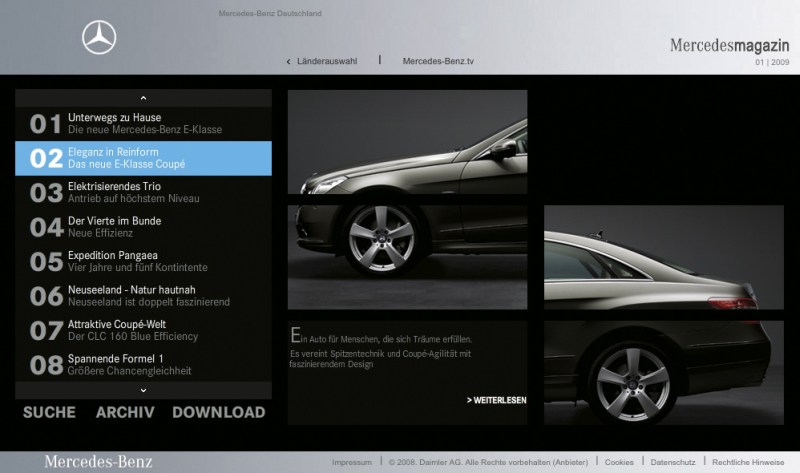The image size is (800, 473).
Task: Click the Mercedes-Benz footer wordmark
Action: pyautogui.click(x=98, y=462)
